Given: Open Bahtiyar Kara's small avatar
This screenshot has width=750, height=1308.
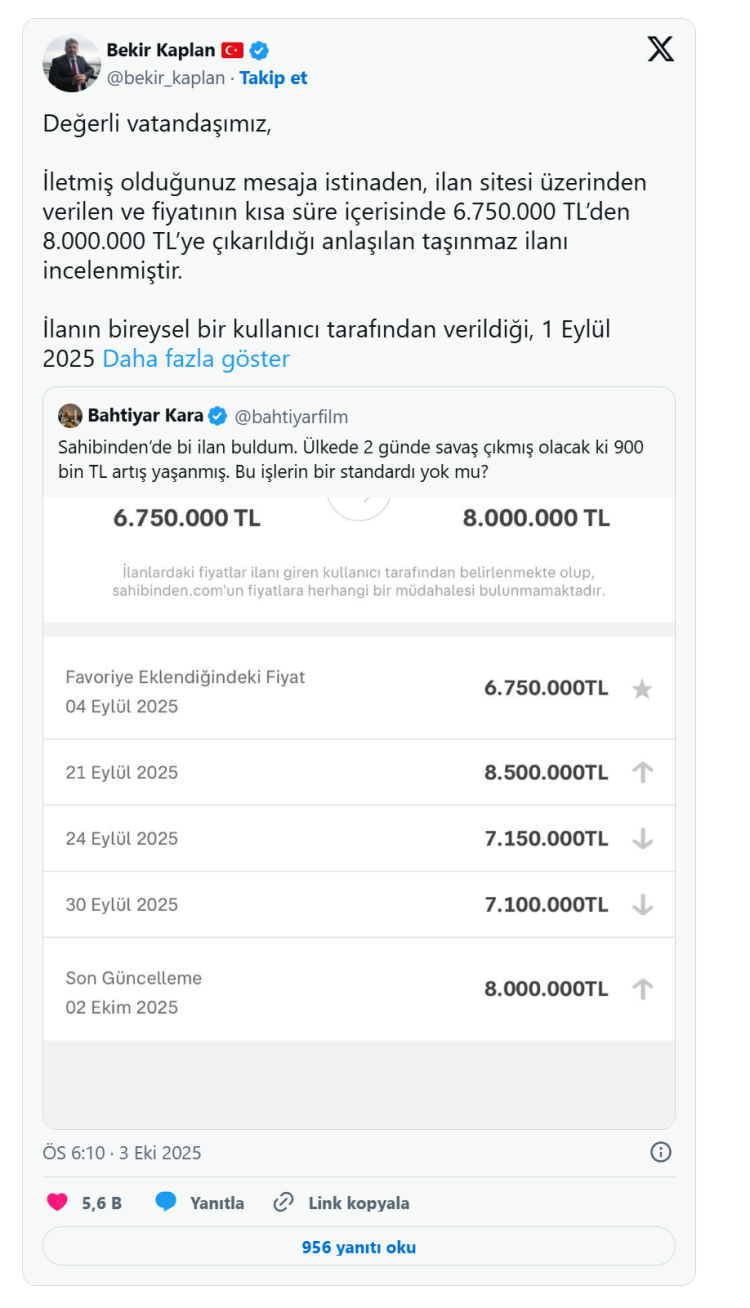Looking at the screenshot, I should (70, 416).
